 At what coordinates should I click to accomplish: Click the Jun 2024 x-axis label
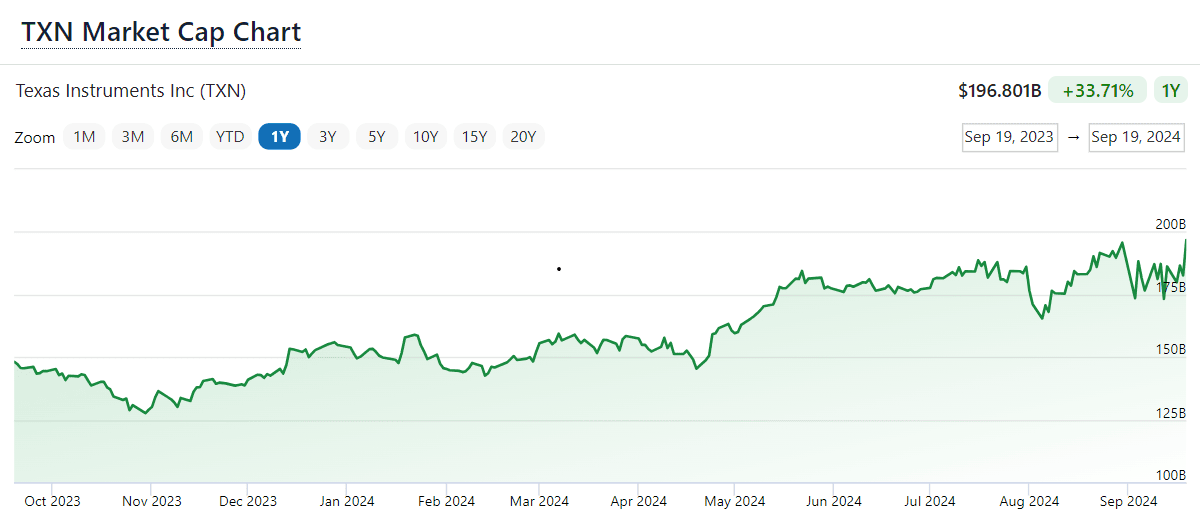833,501
